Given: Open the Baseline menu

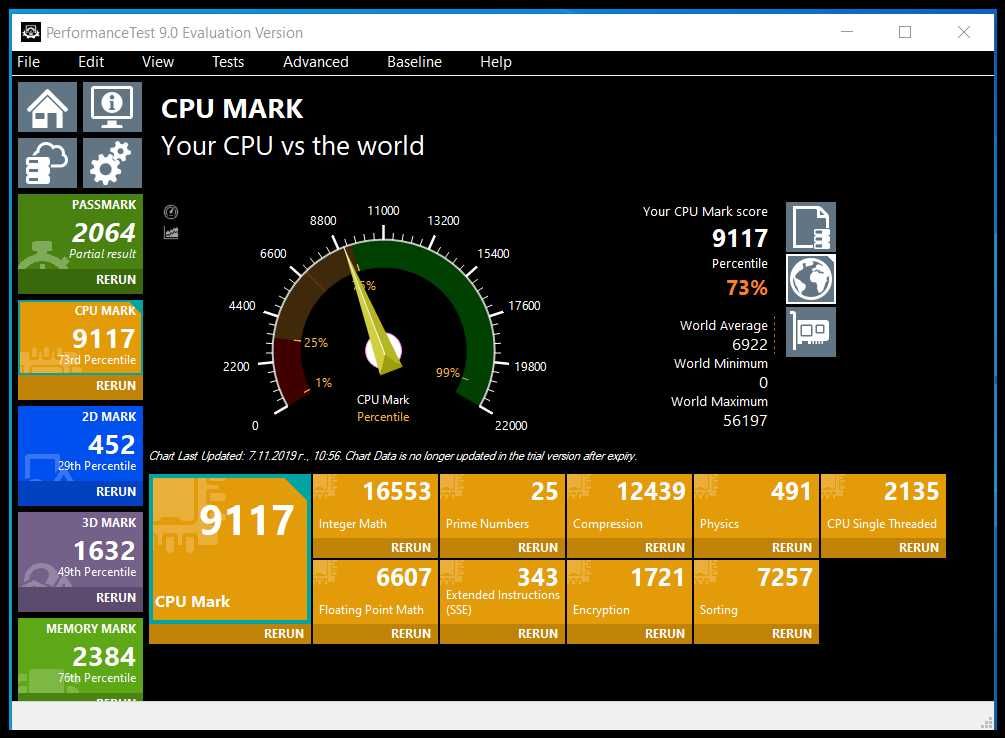Looking at the screenshot, I should coord(415,62).
